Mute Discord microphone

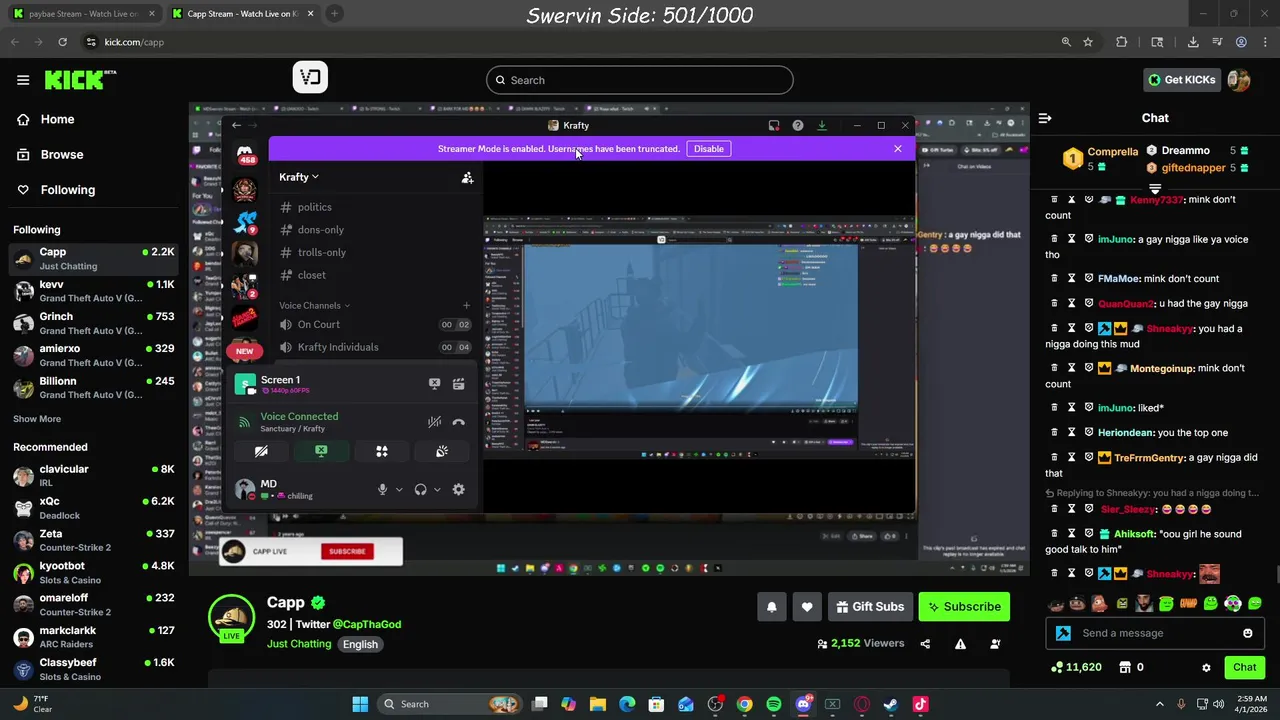[x=382, y=489]
